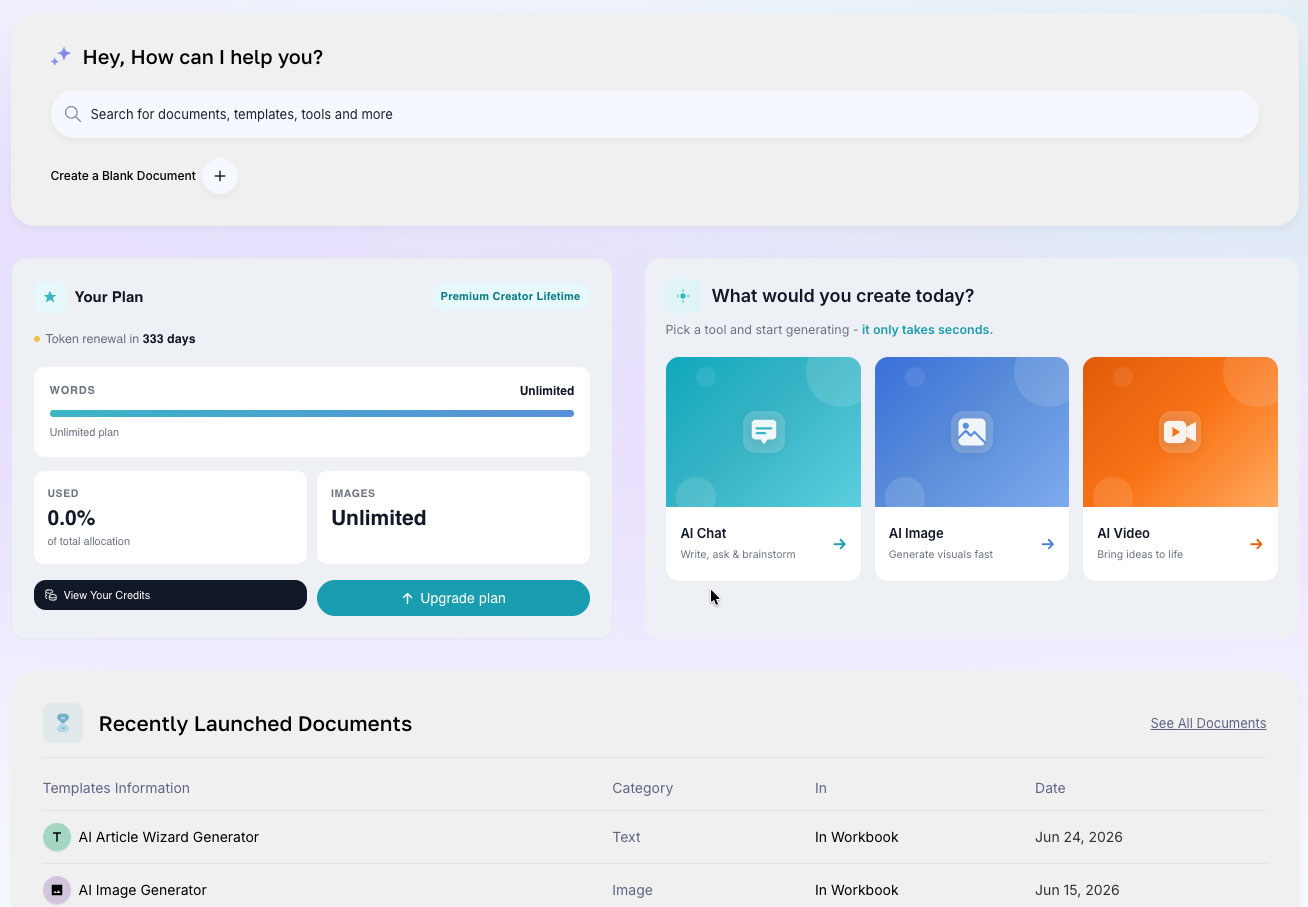
Task: Click the Jun 15, 2026 date cell
Action: tap(1077, 890)
